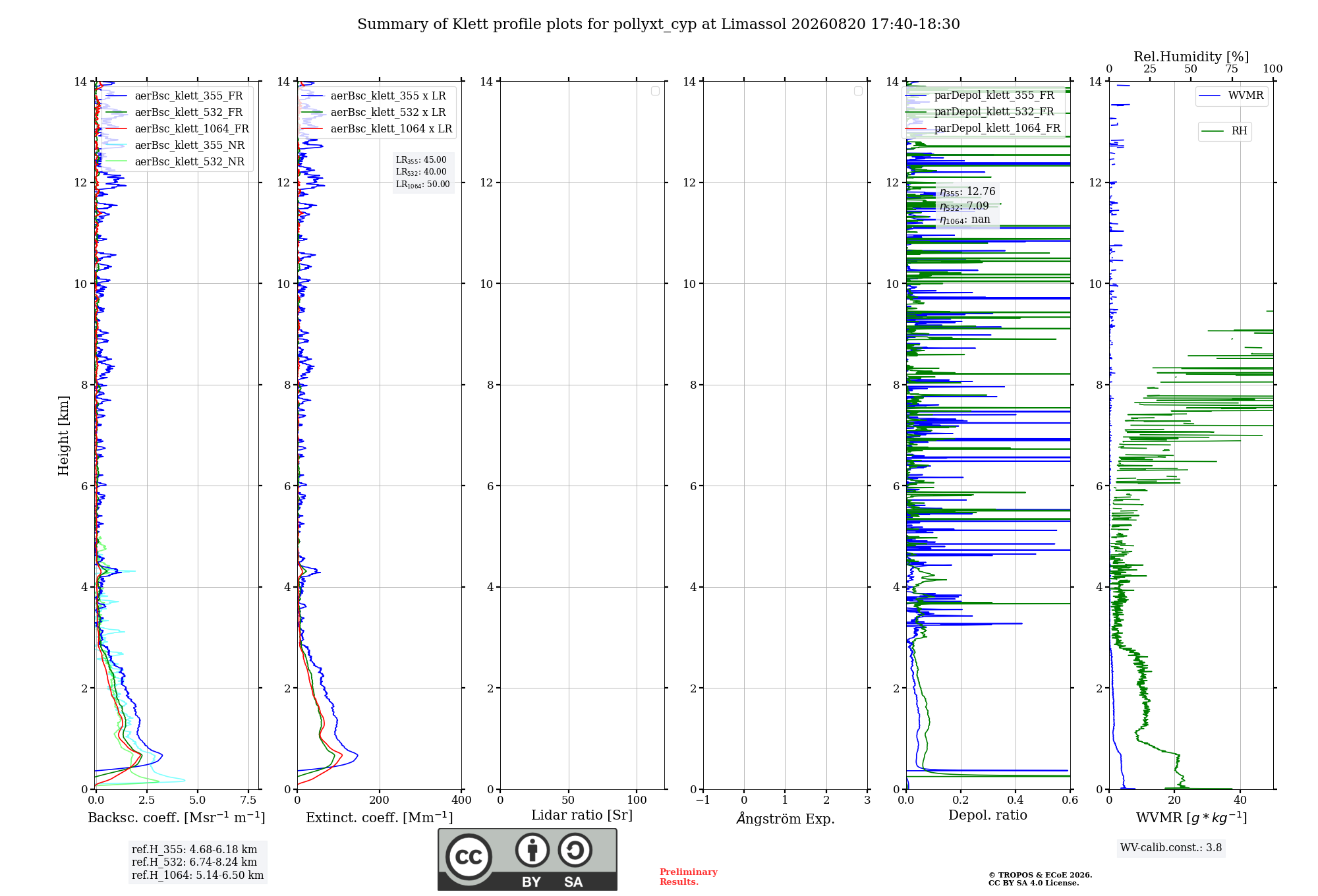Click the green line sample beside RH legend

pos(1213,132)
